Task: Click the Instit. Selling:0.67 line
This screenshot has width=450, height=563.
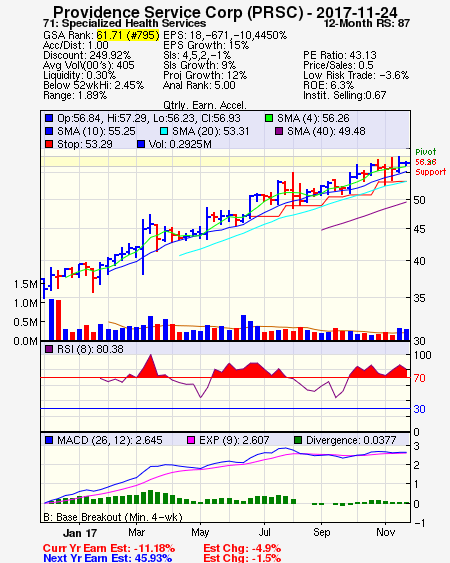Action: [344, 96]
